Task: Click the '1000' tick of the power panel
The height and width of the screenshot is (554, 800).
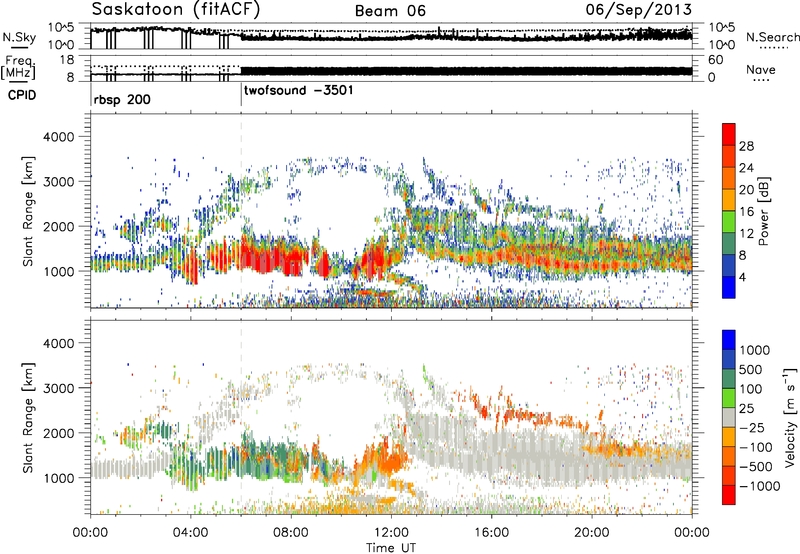Action: coord(58,271)
